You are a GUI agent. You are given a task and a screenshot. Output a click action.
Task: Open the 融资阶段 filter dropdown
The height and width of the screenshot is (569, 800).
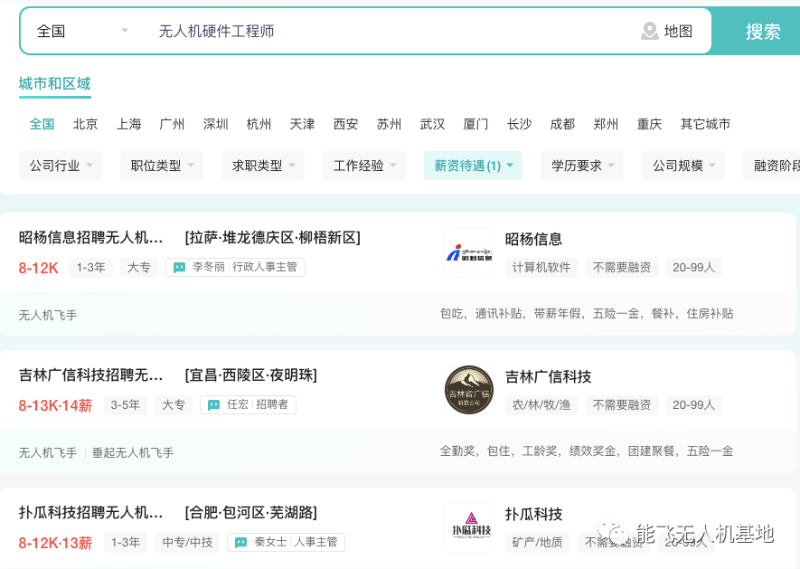coord(771,165)
